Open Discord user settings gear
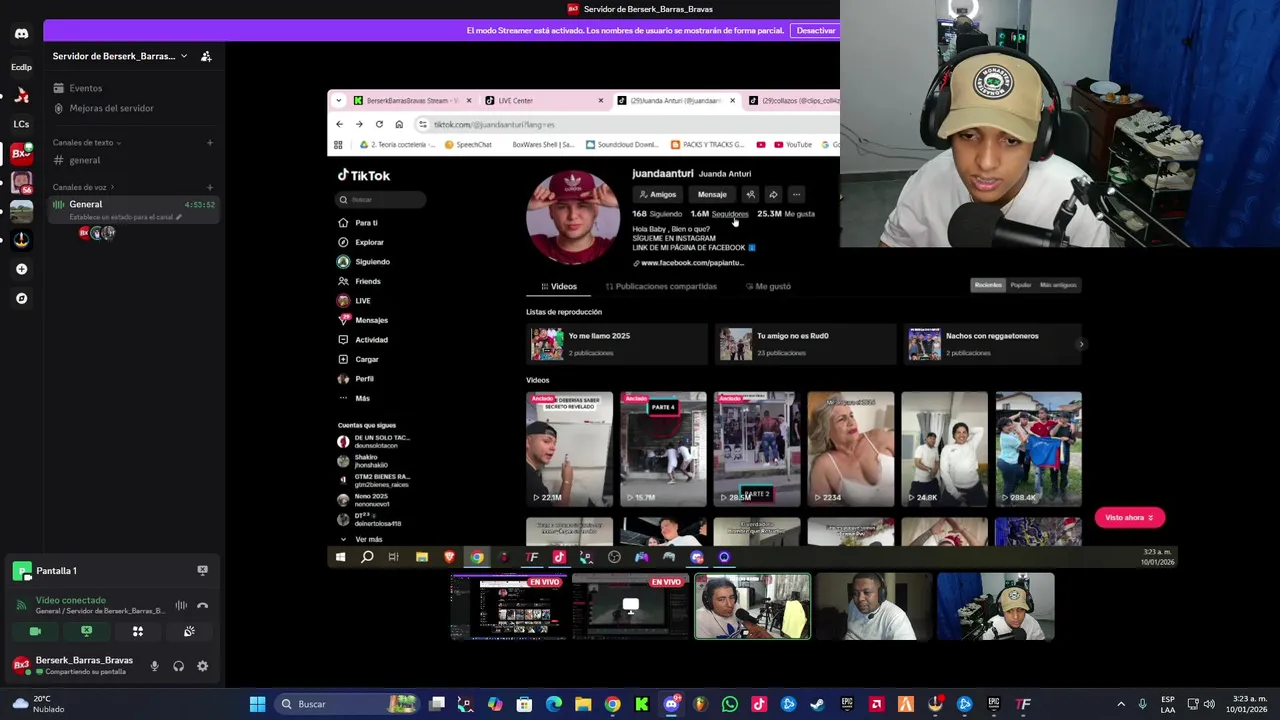1280x720 pixels. coord(202,666)
